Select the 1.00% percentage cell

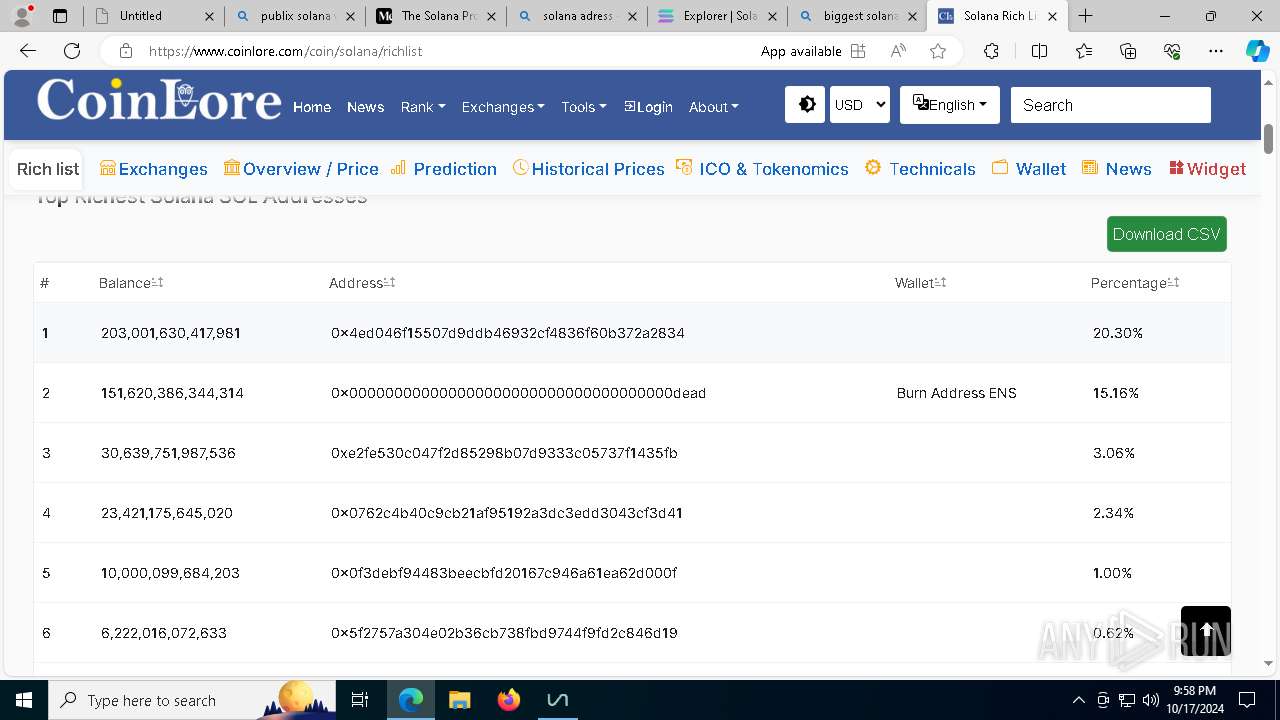click(x=1112, y=573)
